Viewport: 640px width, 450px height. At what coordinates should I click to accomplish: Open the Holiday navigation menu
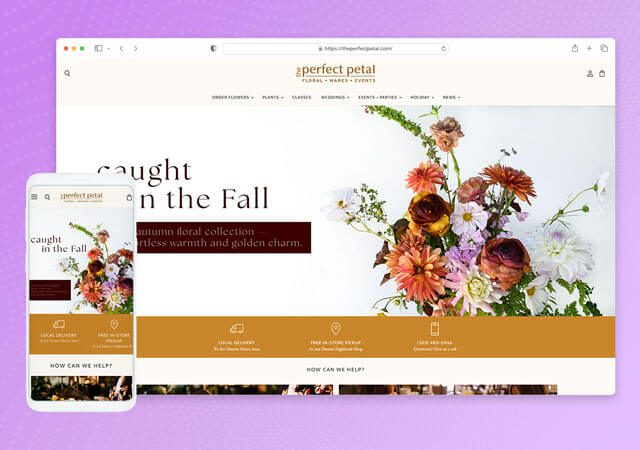point(421,97)
